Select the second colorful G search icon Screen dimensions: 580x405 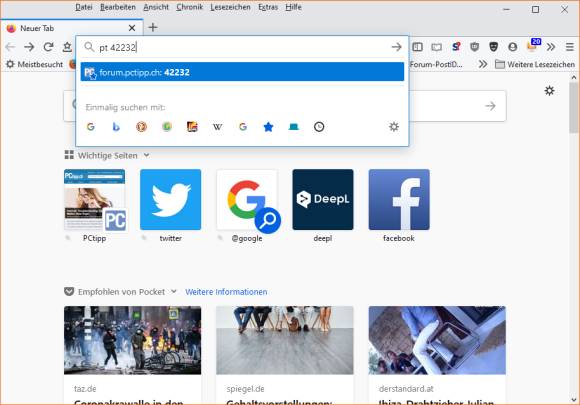coord(243,127)
